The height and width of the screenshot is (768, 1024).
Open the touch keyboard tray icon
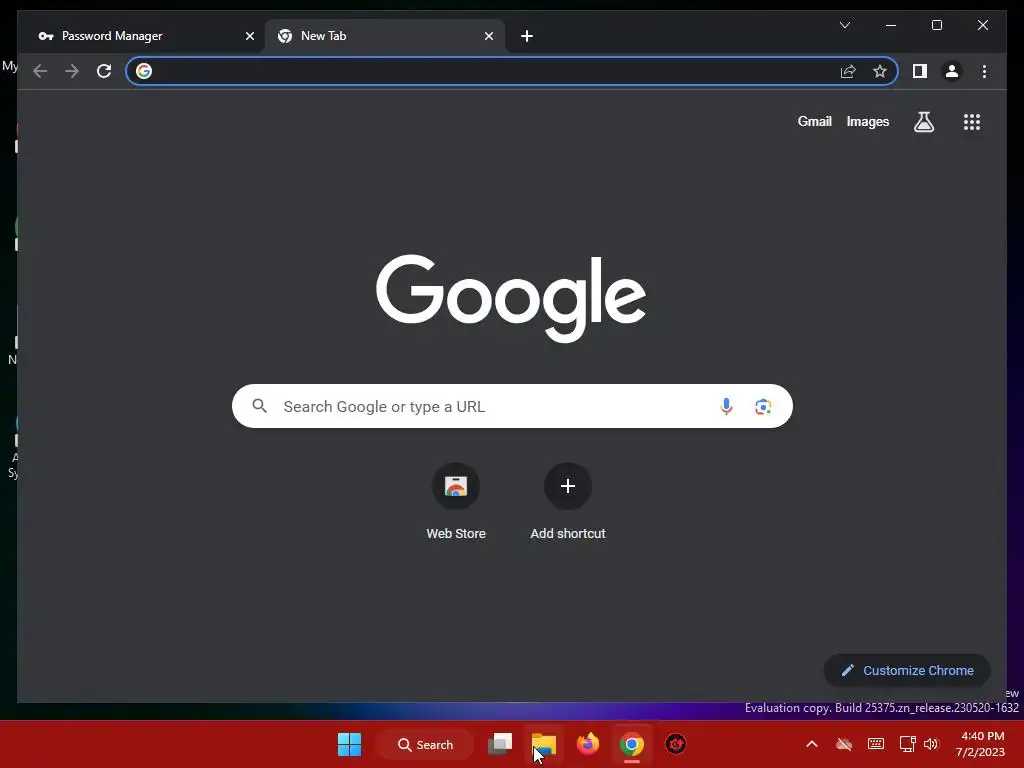(876, 744)
